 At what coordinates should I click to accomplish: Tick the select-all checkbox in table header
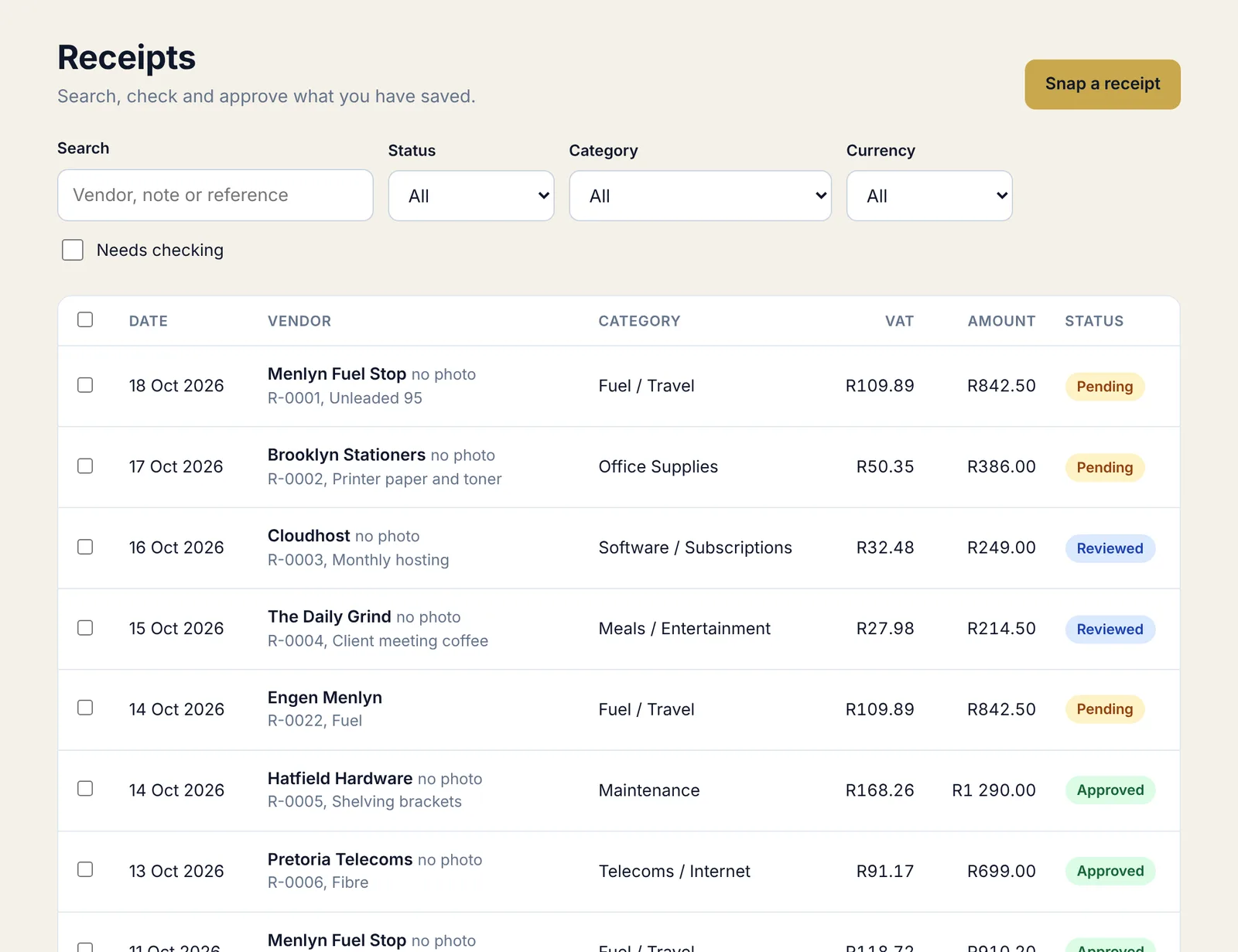click(85, 319)
